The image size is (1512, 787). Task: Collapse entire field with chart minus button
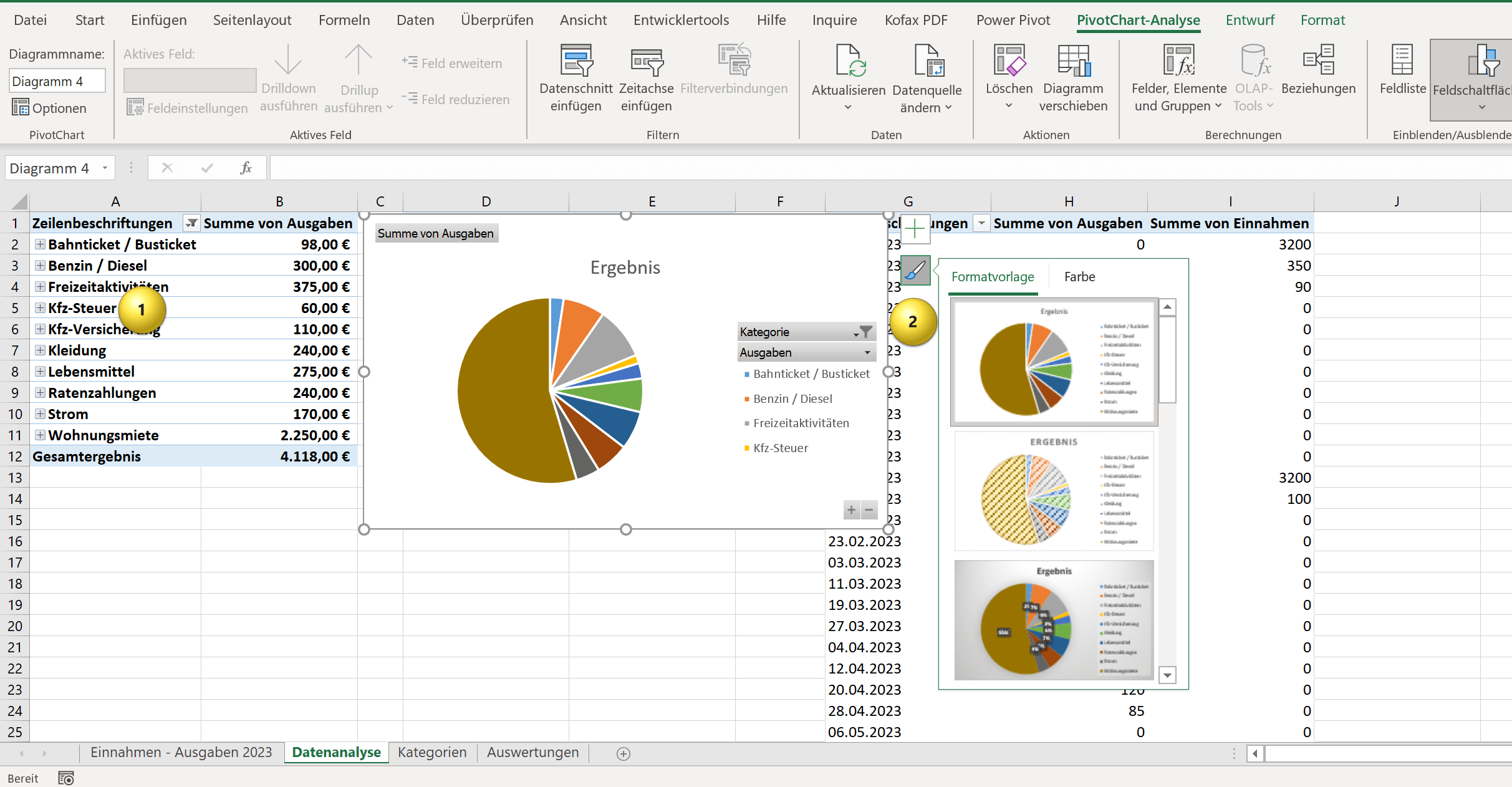pos(869,510)
